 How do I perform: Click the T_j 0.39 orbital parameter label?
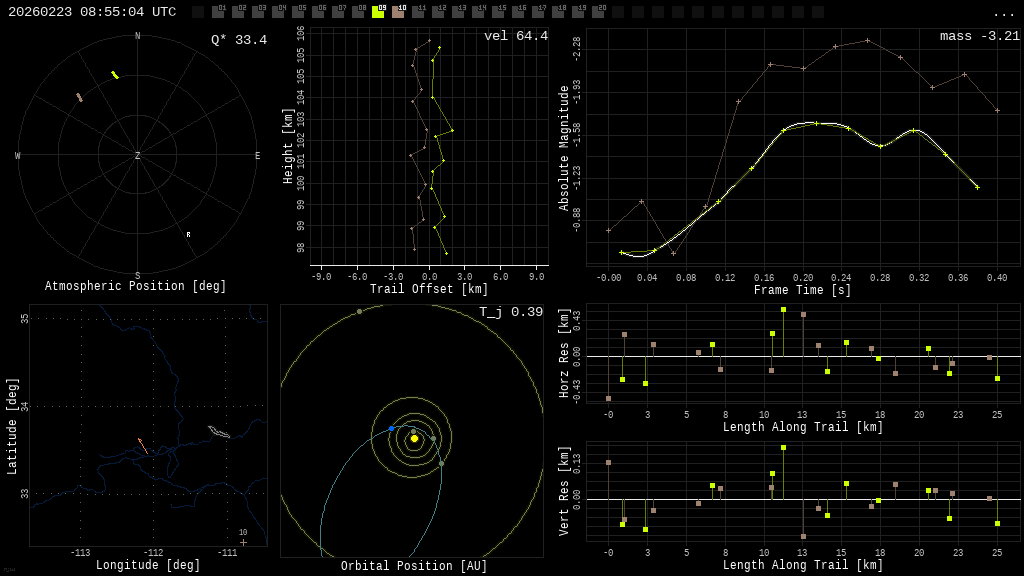coord(510,312)
